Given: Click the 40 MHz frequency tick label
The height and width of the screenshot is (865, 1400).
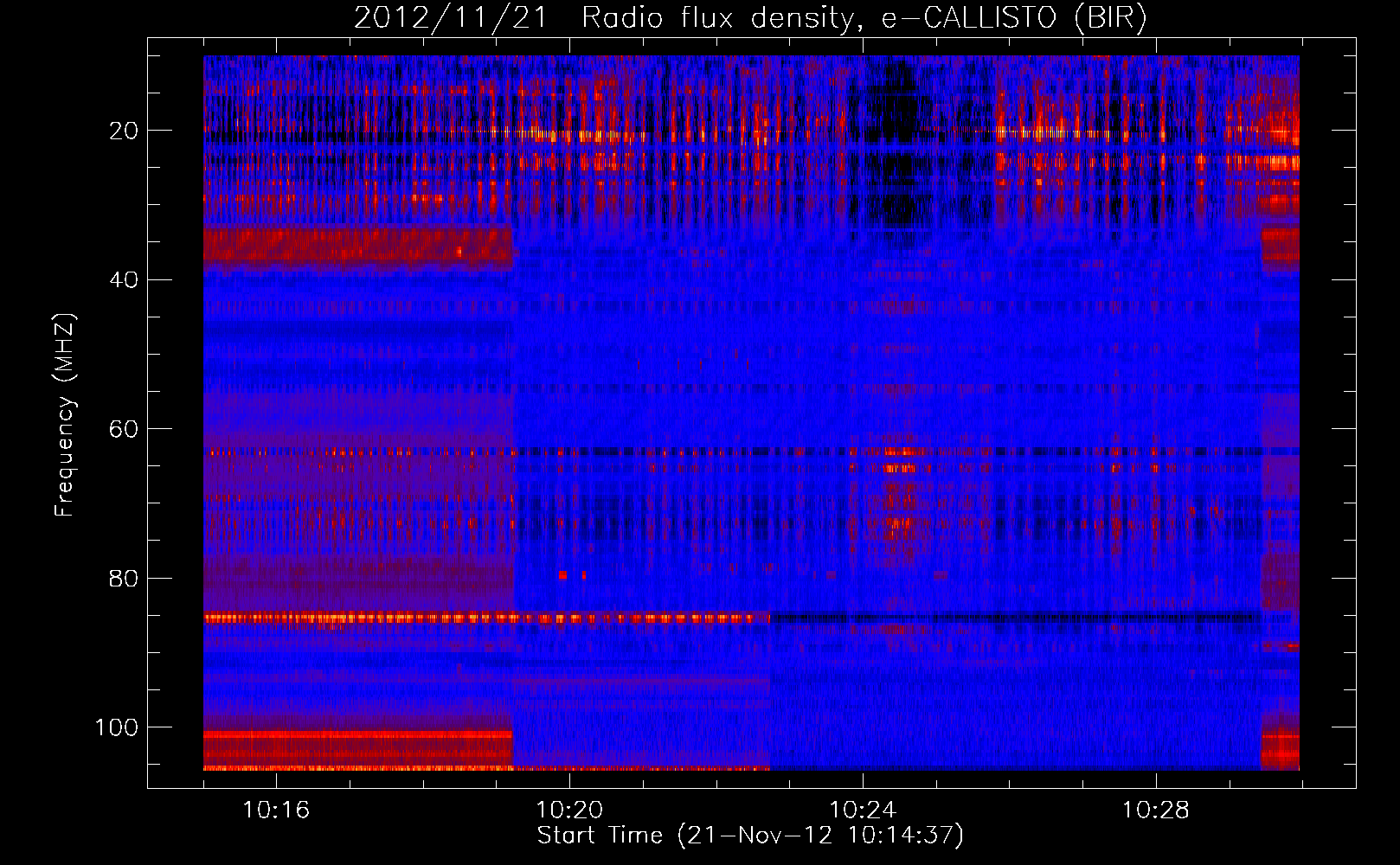Looking at the screenshot, I should (x=124, y=280).
